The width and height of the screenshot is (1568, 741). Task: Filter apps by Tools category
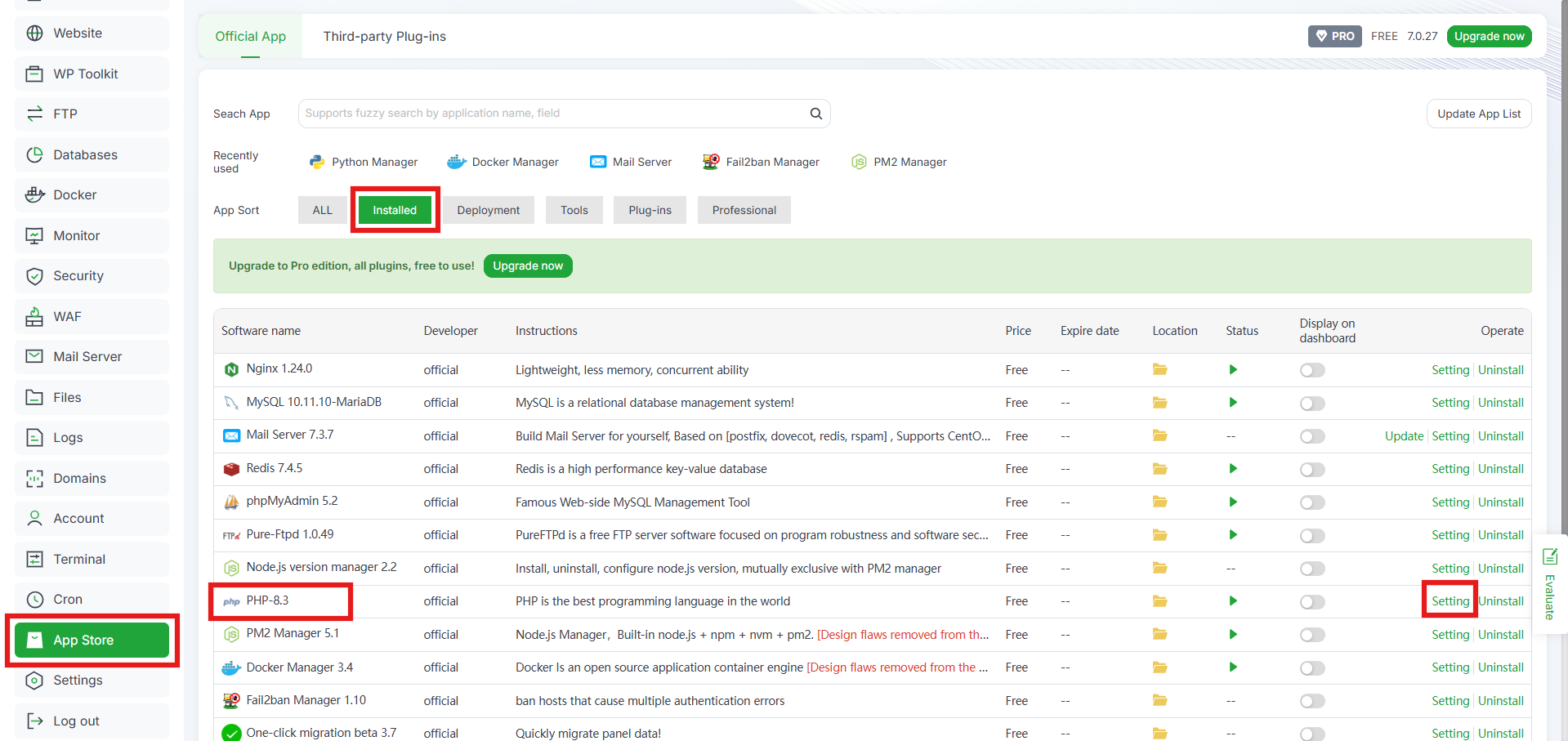coord(574,210)
